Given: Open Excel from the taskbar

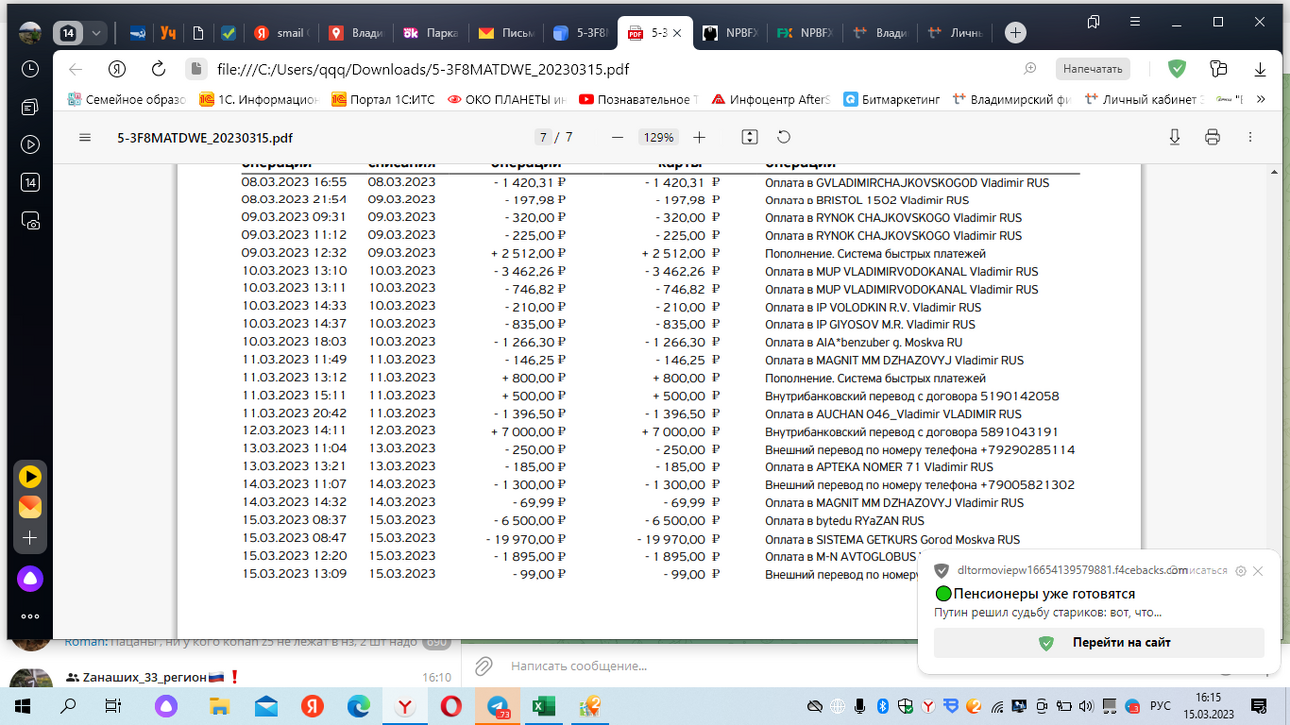Looking at the screenshot, I should (x=543, y=706).
